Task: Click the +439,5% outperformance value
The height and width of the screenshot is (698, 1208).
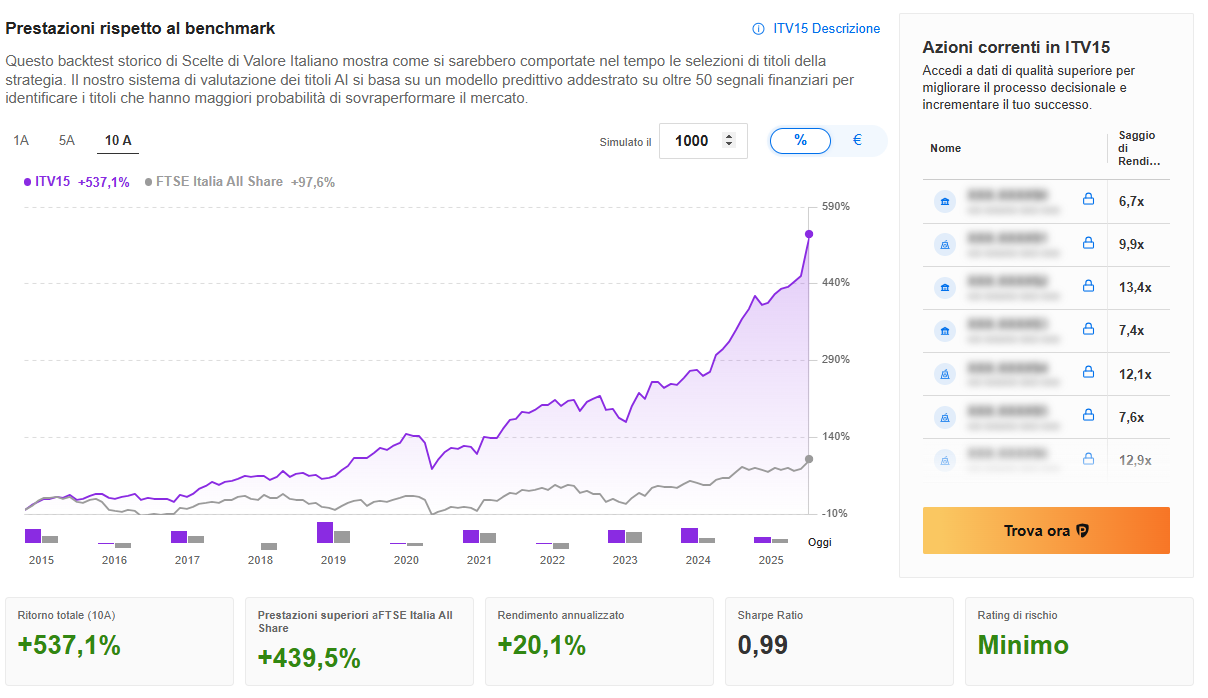Action: tap(309, 658)
